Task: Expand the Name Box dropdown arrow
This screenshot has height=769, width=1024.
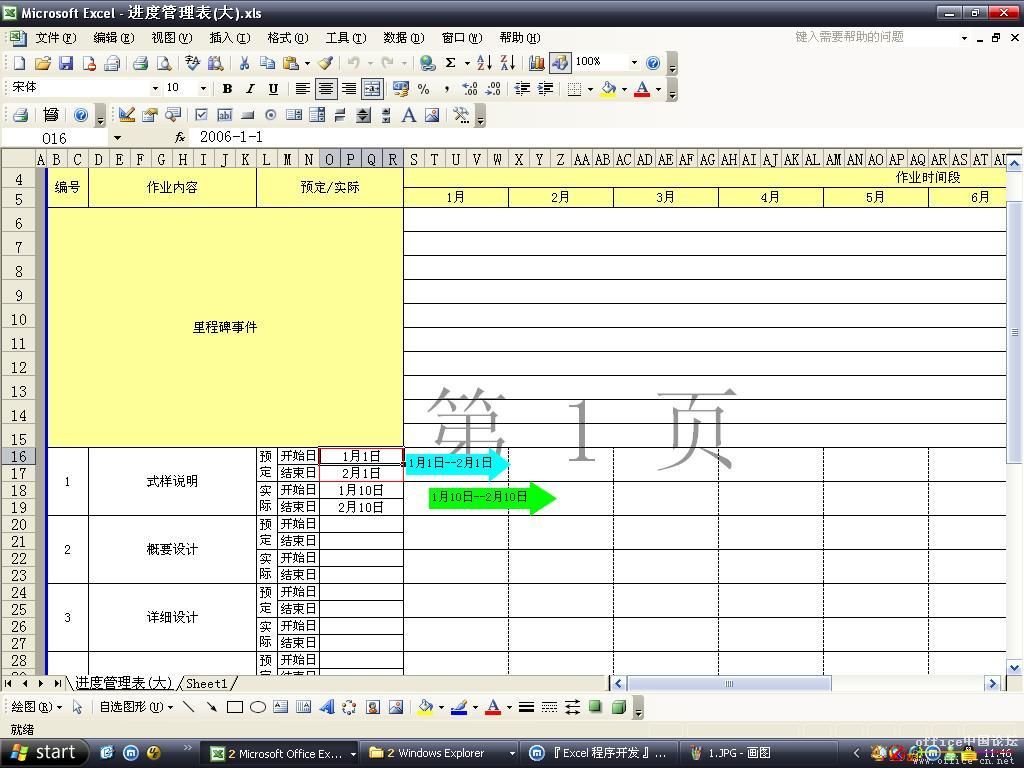Action: [x=118, y=138]
